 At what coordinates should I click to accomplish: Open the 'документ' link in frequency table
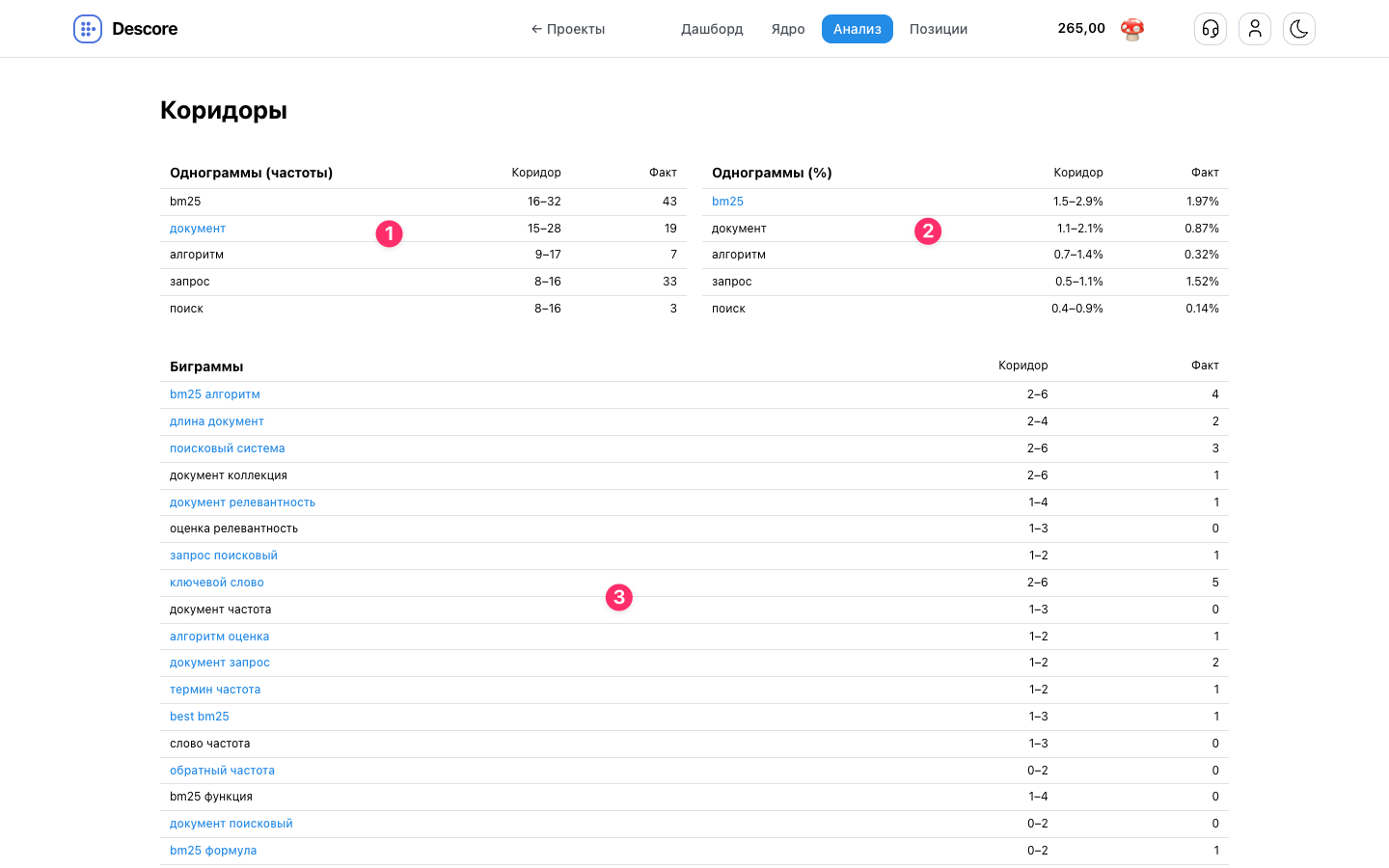point(198,229)
